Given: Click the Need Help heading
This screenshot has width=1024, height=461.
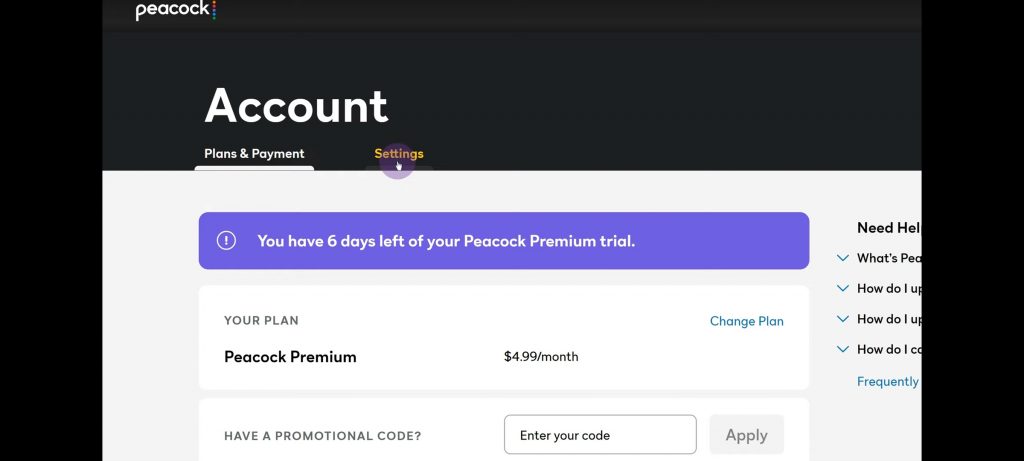Looking at the screenshot, I should pyautogui.click(x=889, y=227).
